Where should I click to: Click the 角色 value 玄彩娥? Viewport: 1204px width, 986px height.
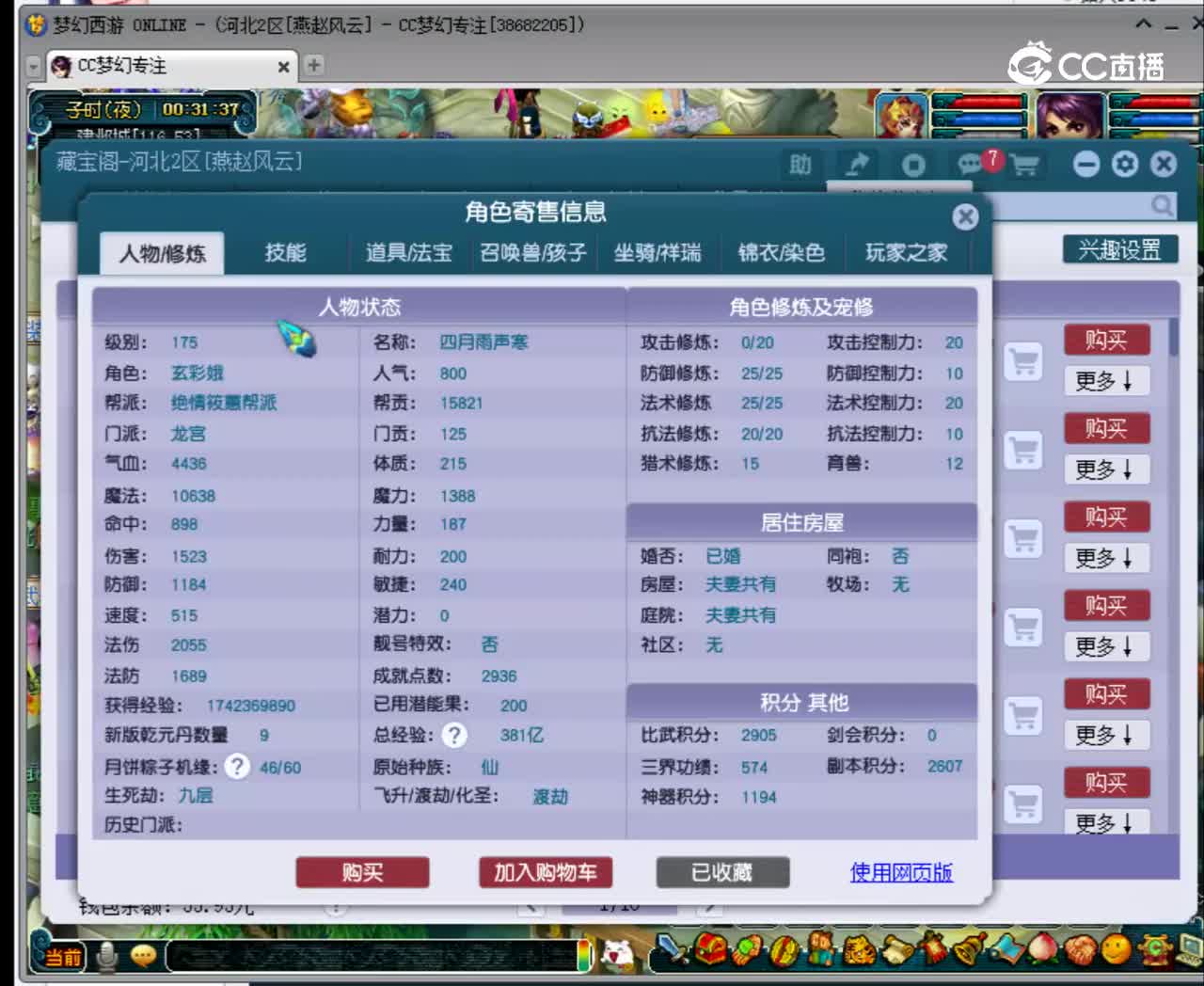click(198, 373)
